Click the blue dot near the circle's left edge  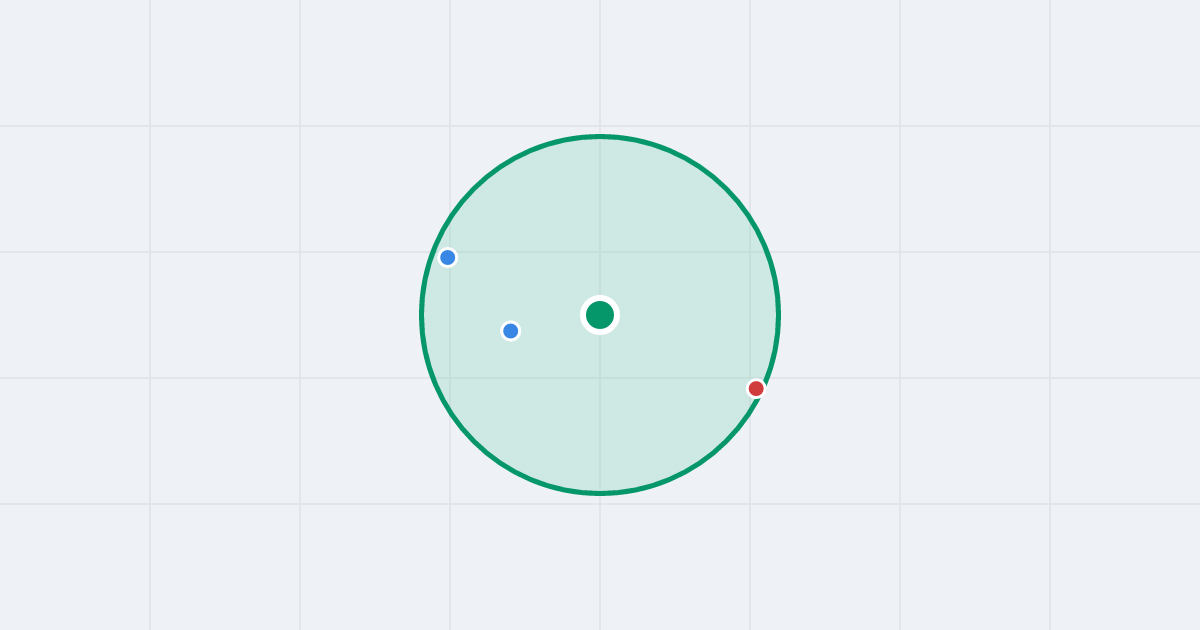click(x=448, y=257)
